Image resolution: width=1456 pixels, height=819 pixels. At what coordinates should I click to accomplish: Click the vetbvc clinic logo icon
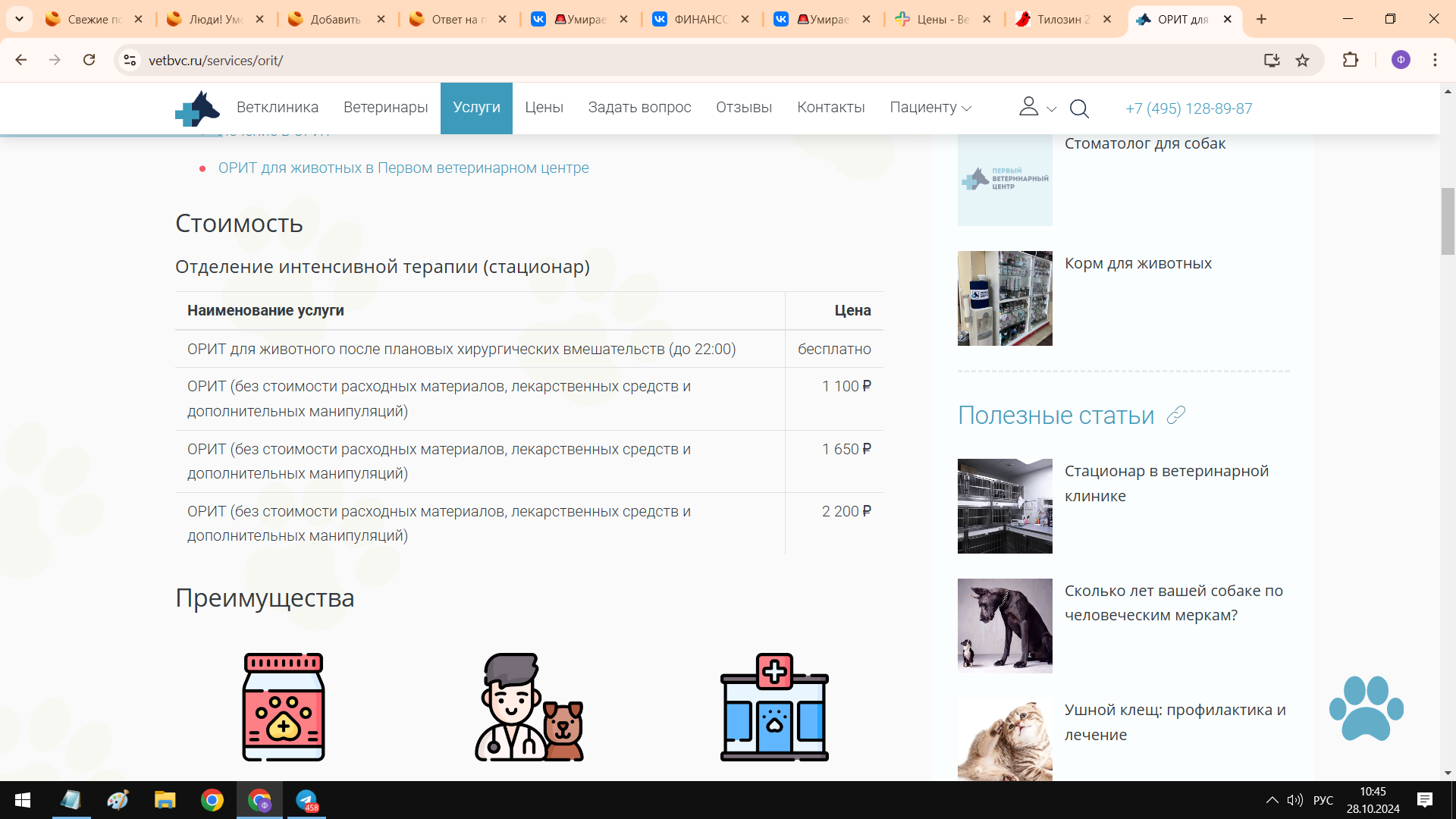[x=197, y=108]
